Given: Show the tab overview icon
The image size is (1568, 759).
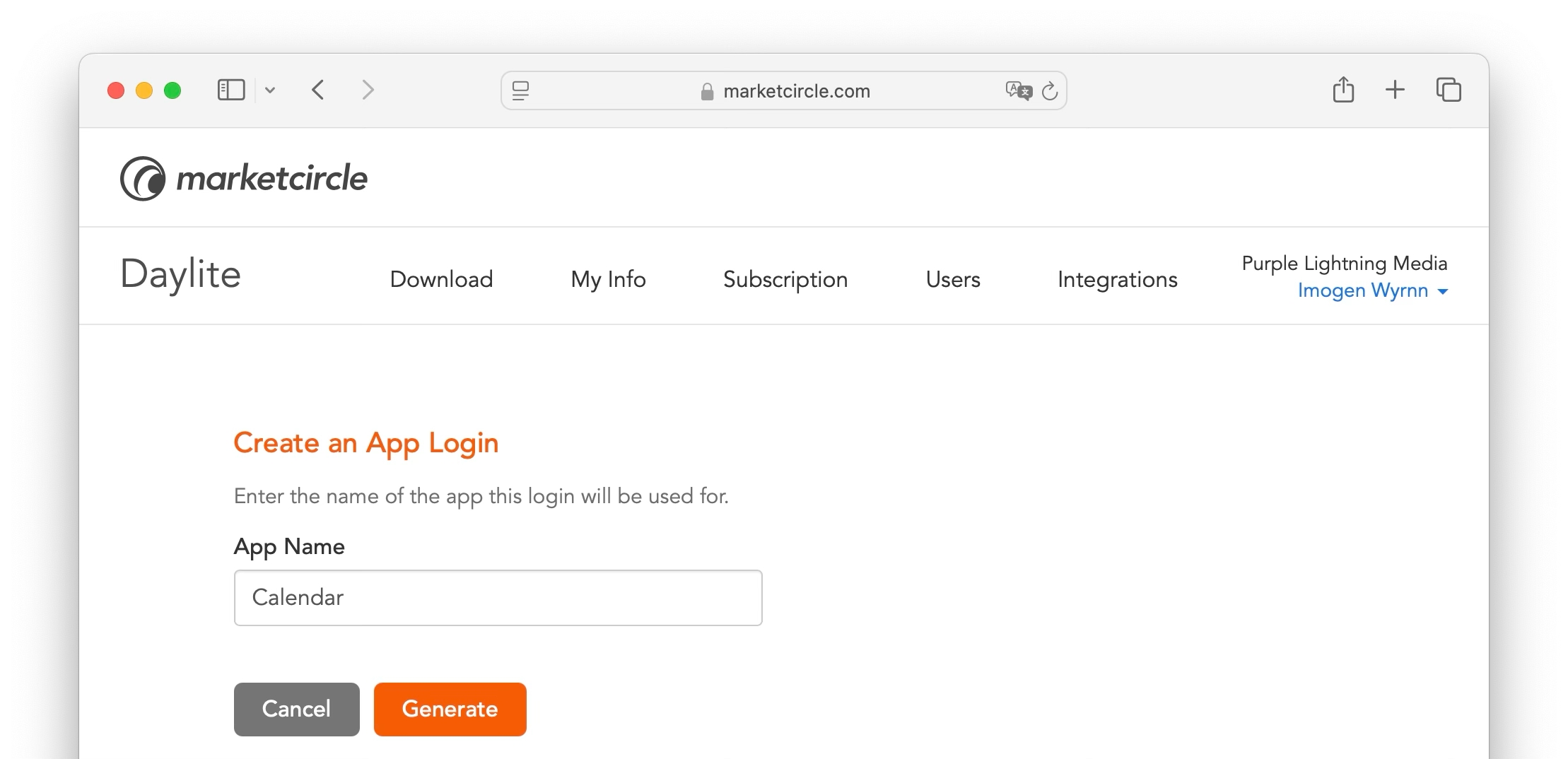Looking at the screenshot, I should [1449, 90].
